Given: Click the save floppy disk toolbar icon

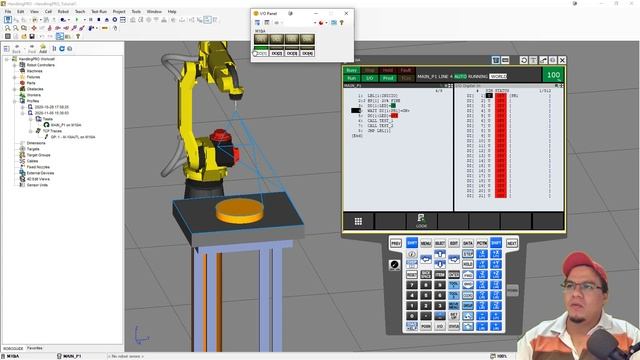Looking at the screenshot, I should pyautogui.click(x=32, y=36).
